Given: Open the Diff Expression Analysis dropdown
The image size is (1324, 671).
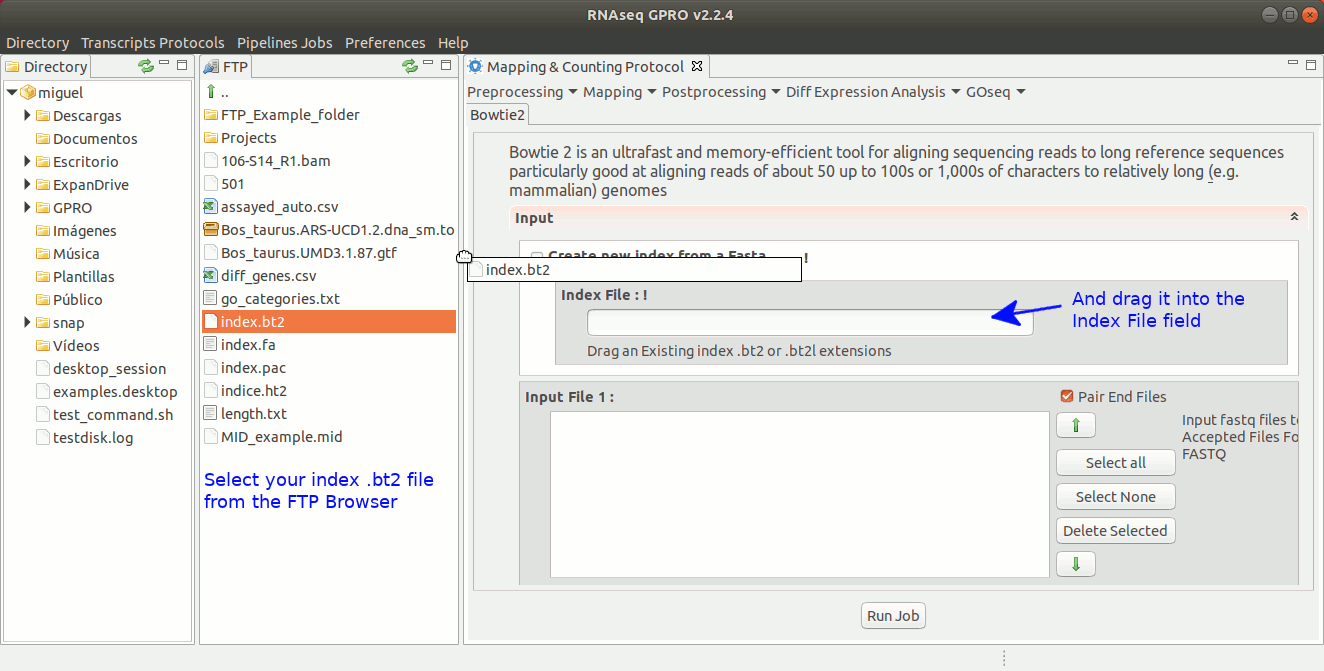Looking at the screenshot, I should coord(871,92).
